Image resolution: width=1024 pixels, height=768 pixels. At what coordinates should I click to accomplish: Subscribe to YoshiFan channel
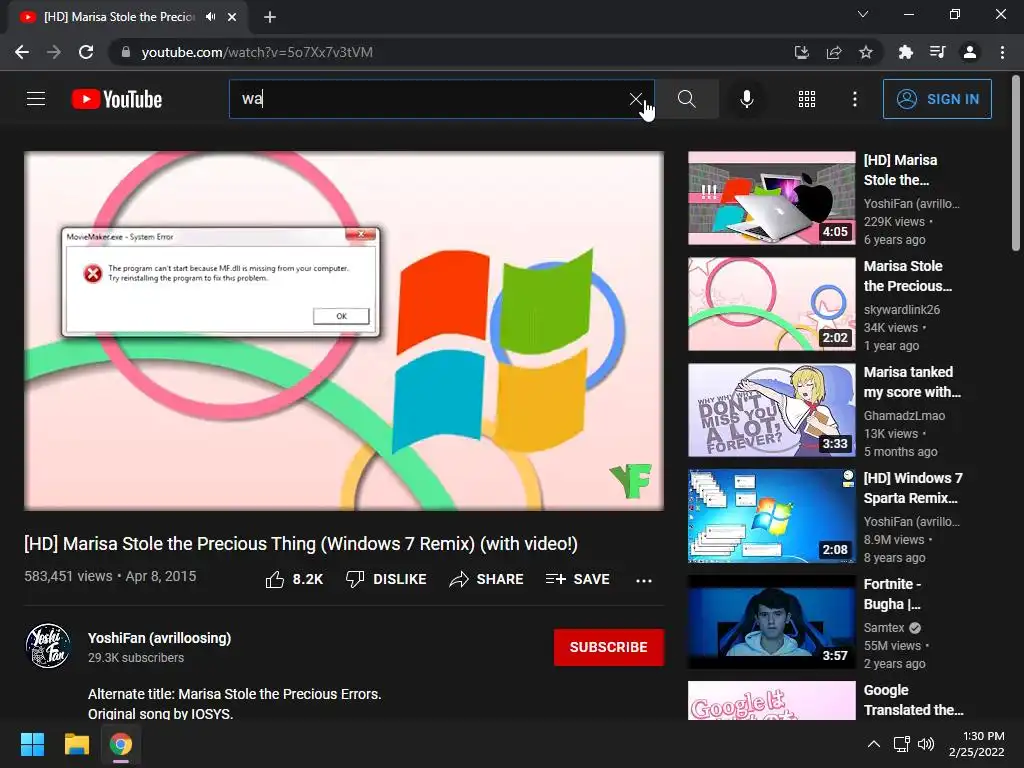point(609,647)
